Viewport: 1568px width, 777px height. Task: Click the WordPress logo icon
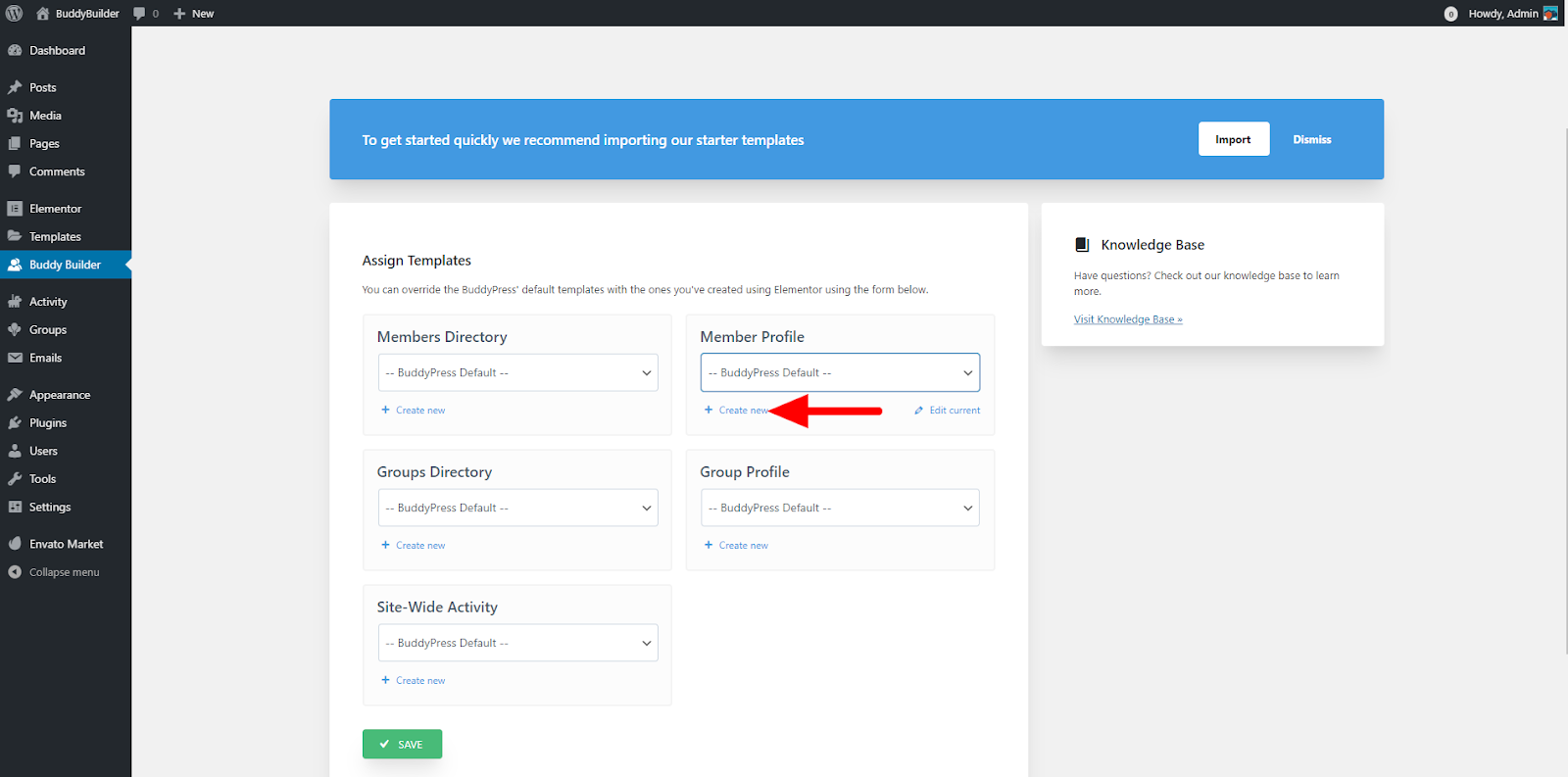click(x=15, y=14)
